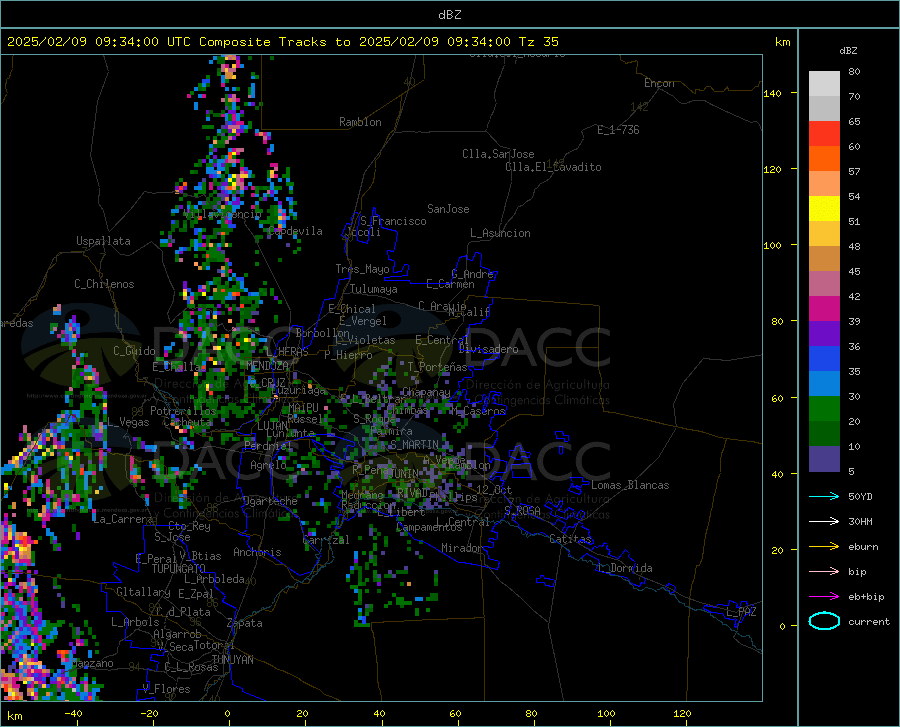Click the 'L_Dormida' map label

pos(624,568)
